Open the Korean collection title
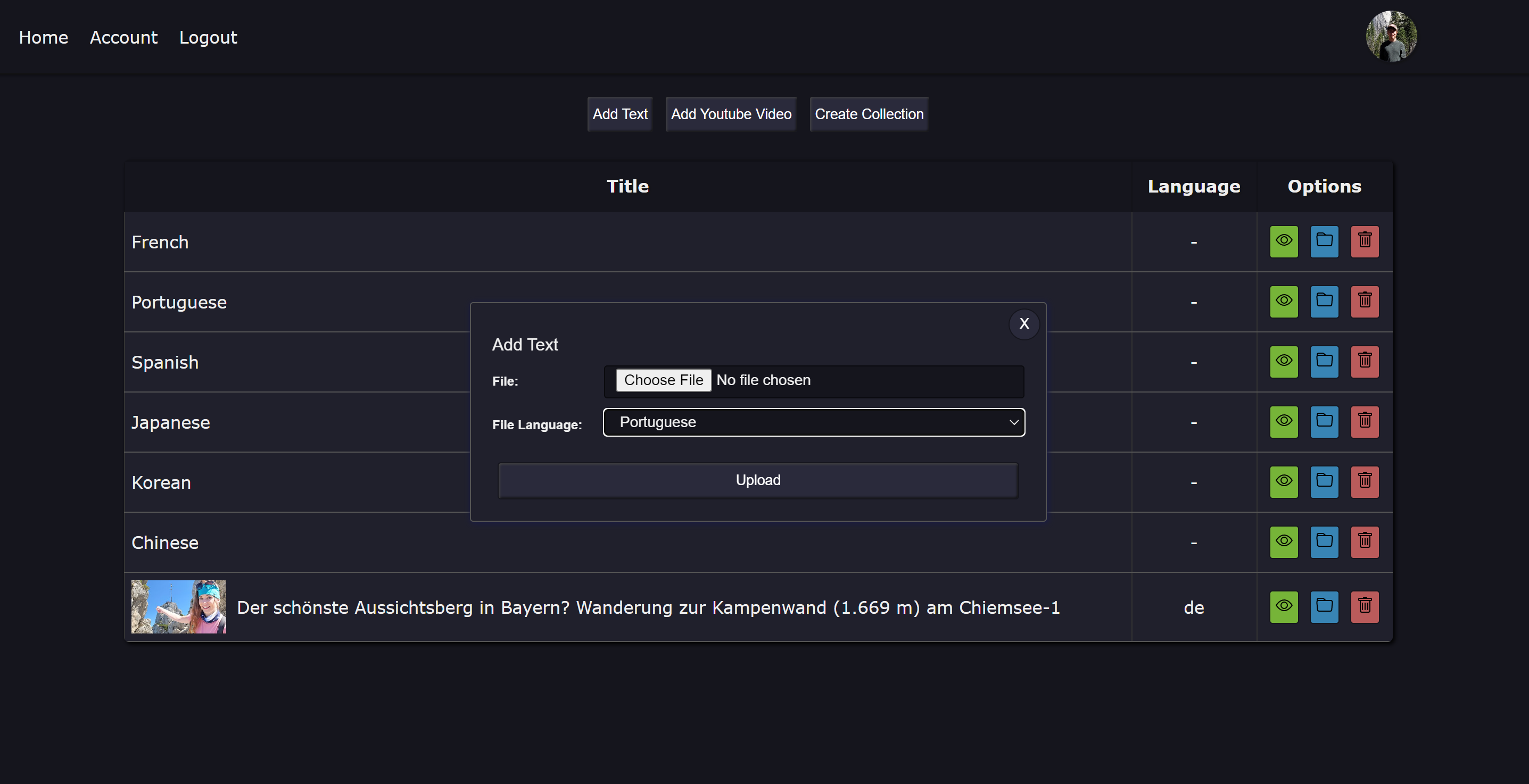Viewport: 1529px width, 784px height. coord(161,483)
